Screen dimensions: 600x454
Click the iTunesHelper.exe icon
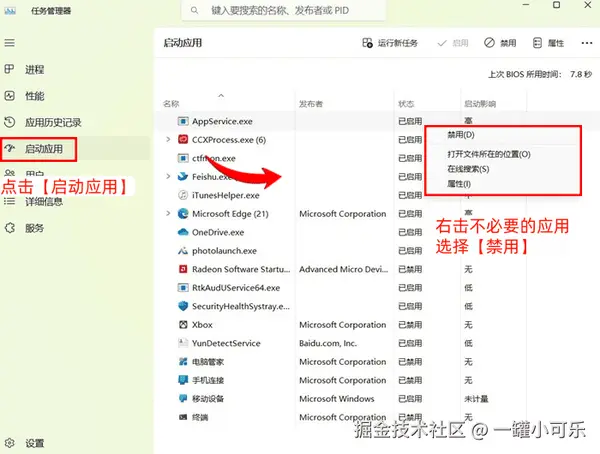tap(183, 195)
